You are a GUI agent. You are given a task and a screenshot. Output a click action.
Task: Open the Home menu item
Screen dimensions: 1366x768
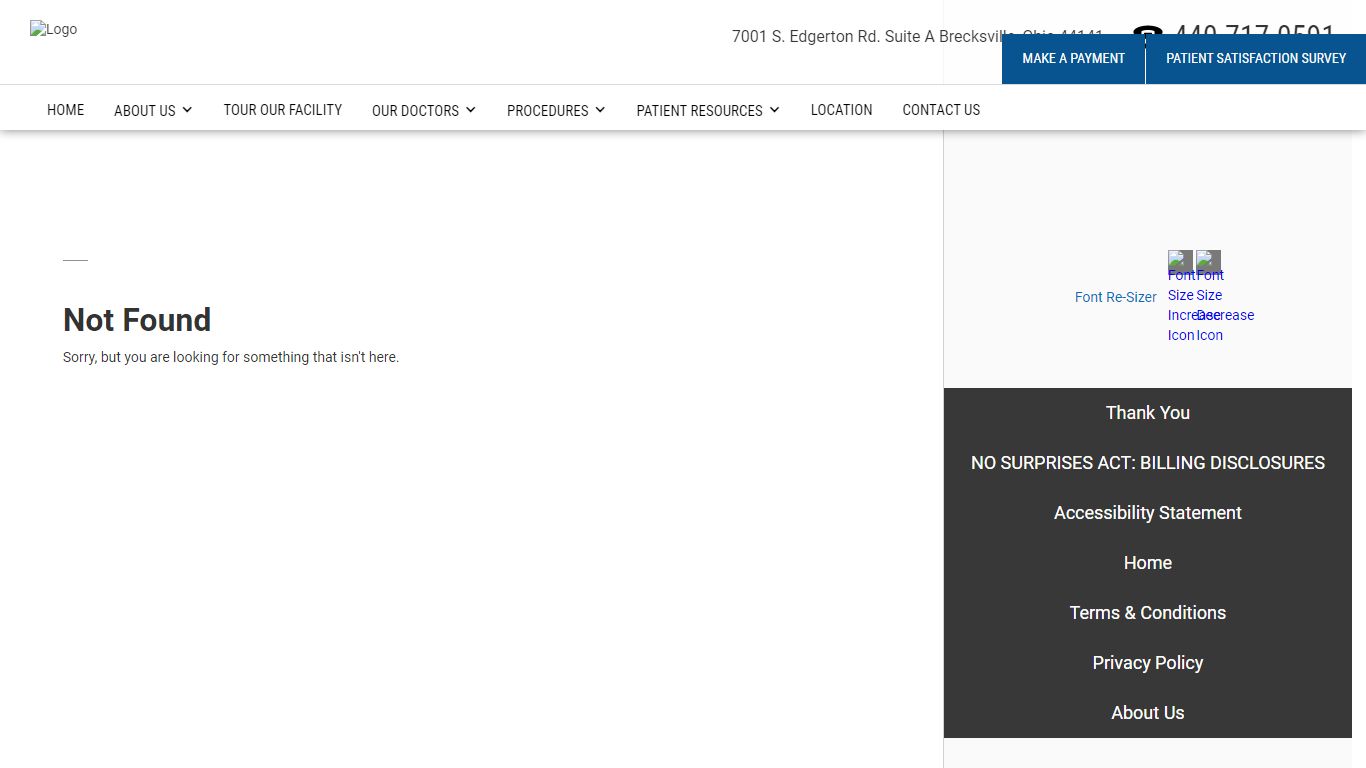66,110
